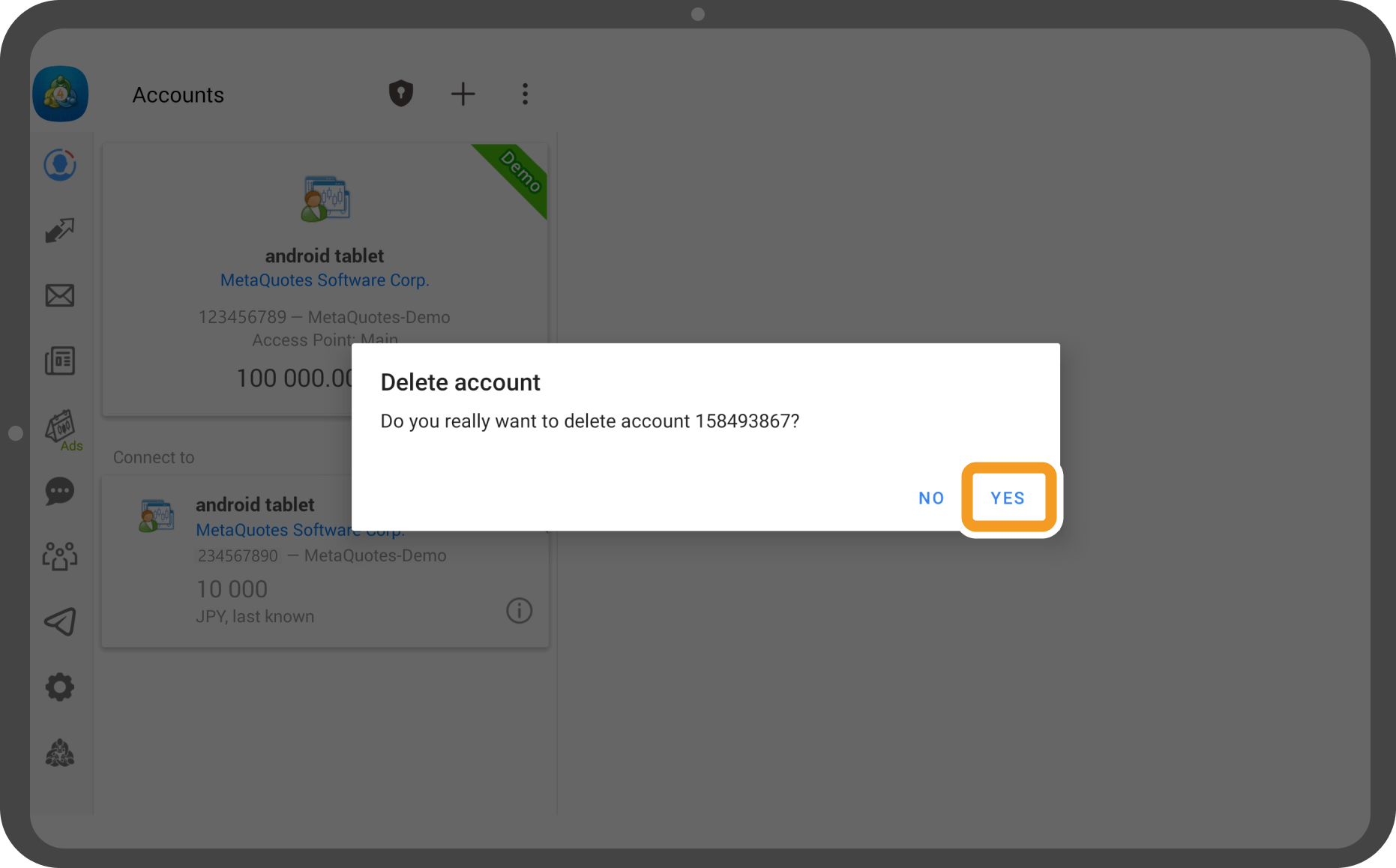
Task: Click the avatar of account 234567890
Action: [157, 516]
